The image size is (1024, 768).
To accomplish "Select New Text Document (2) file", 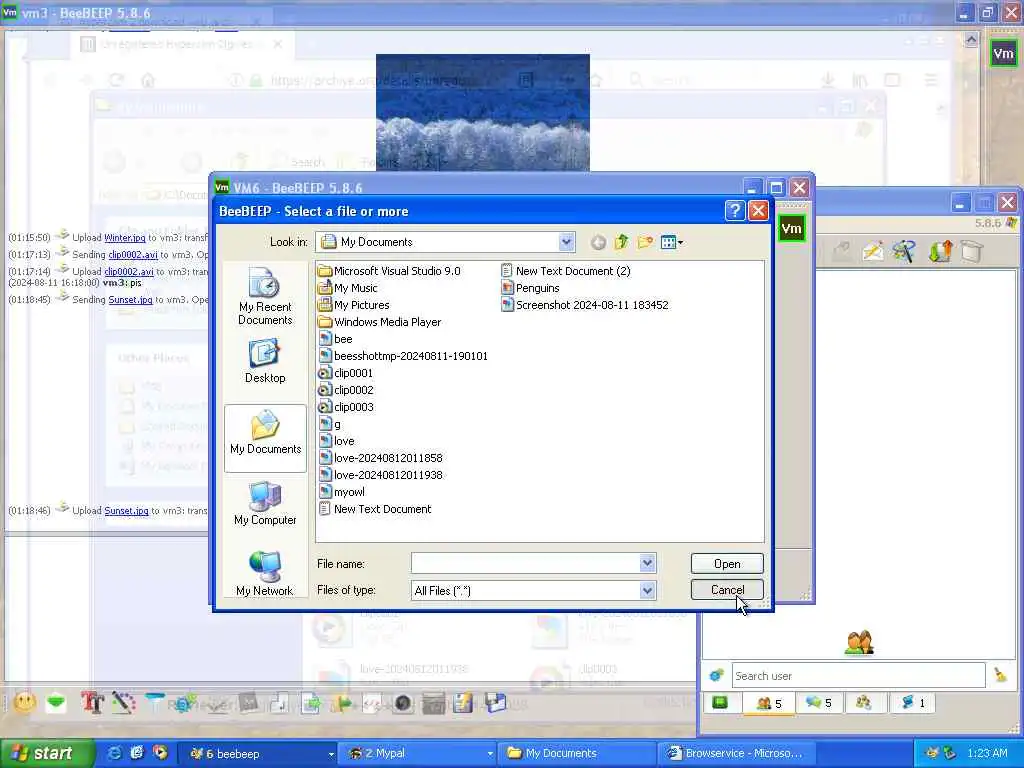I will click(566, 271).
